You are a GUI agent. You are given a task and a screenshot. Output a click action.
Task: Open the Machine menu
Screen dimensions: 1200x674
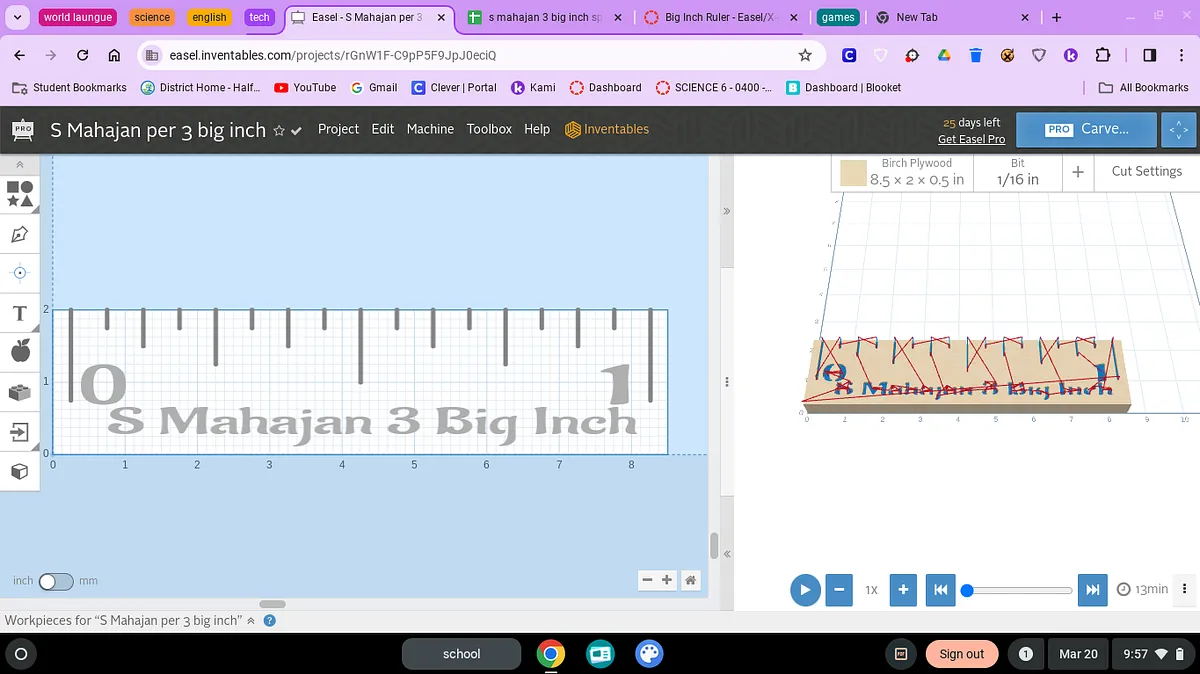[430, 129]
